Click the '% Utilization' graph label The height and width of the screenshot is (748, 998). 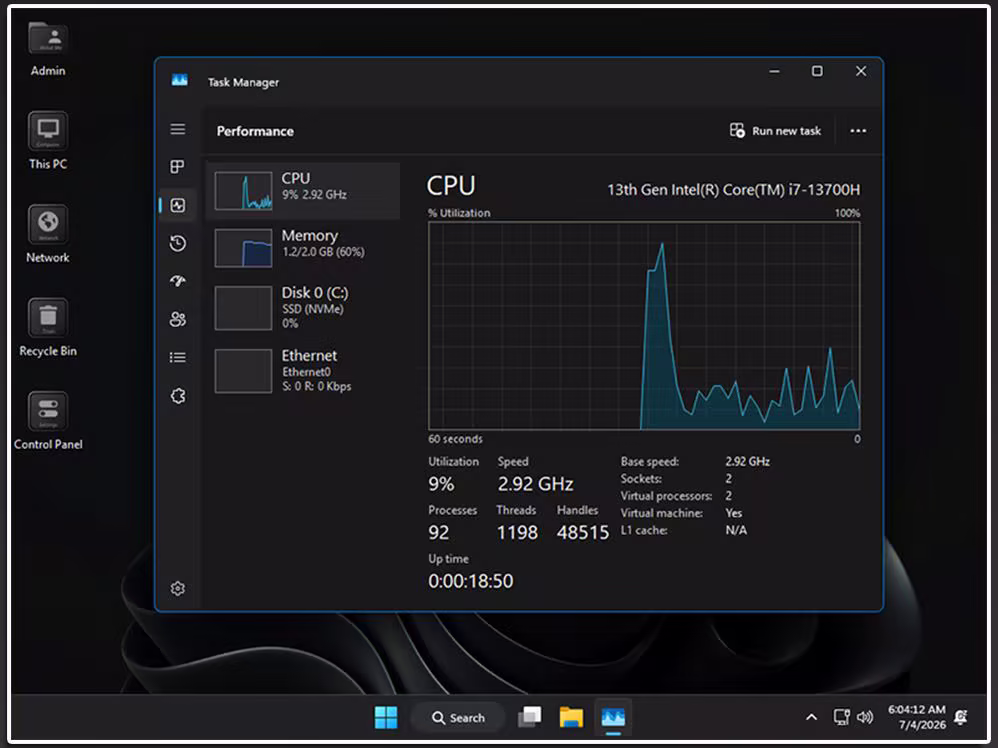click(459, 213)
